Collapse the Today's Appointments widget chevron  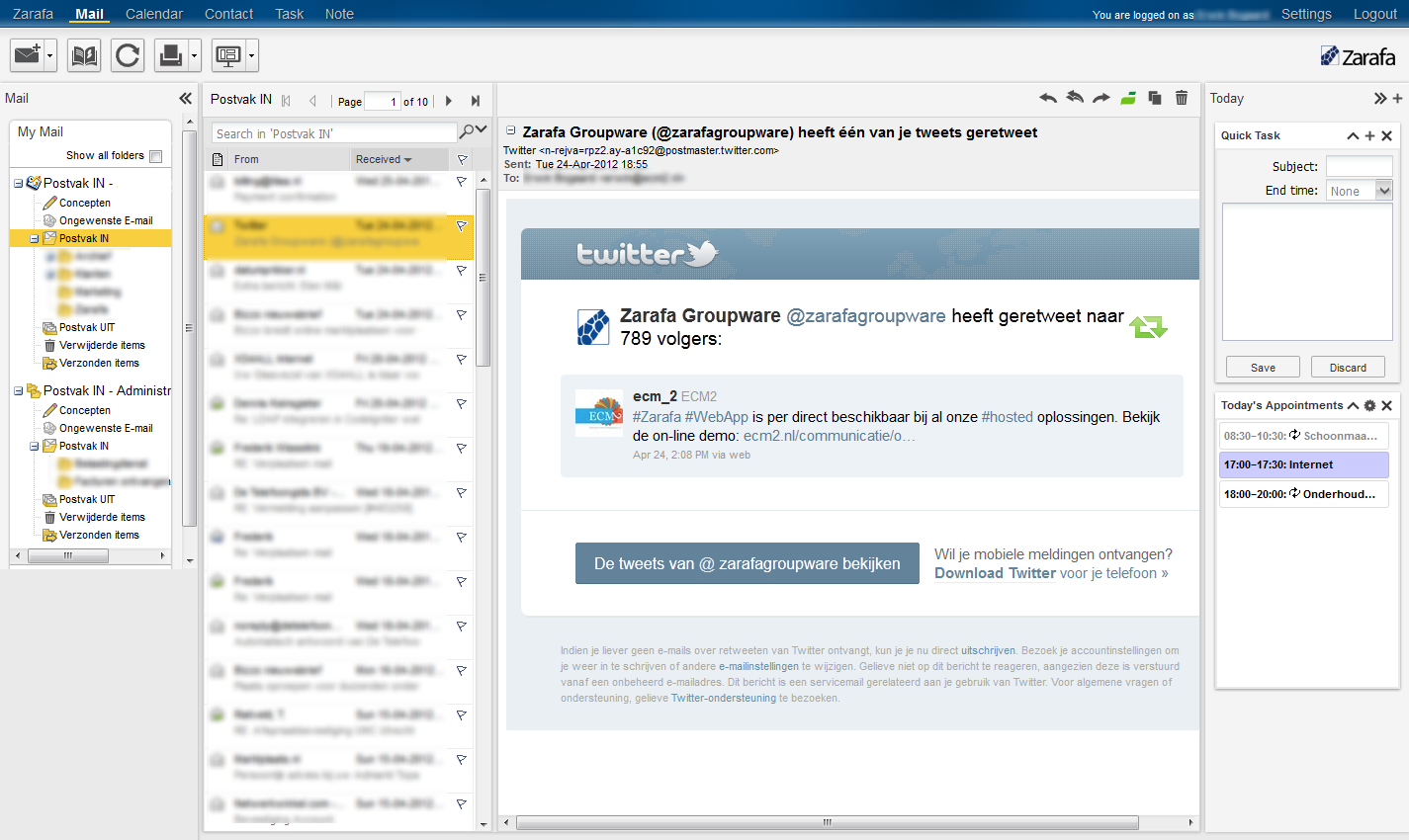[1353, 405]
